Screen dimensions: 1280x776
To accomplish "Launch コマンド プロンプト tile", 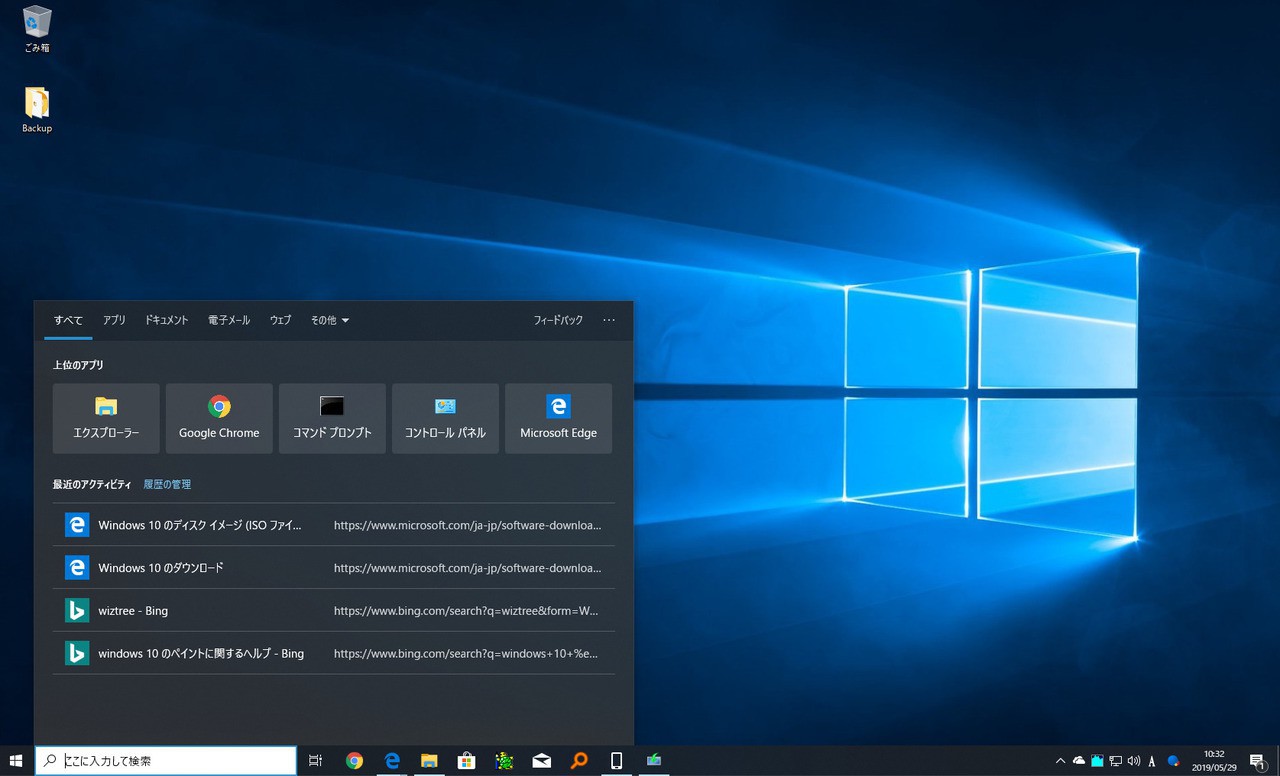I will click(x=332, y=418).
